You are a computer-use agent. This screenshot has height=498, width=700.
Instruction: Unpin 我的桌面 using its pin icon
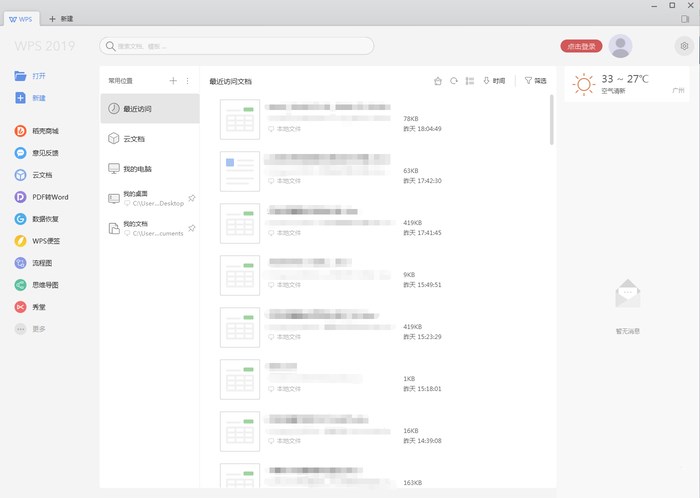click(192, 198)
